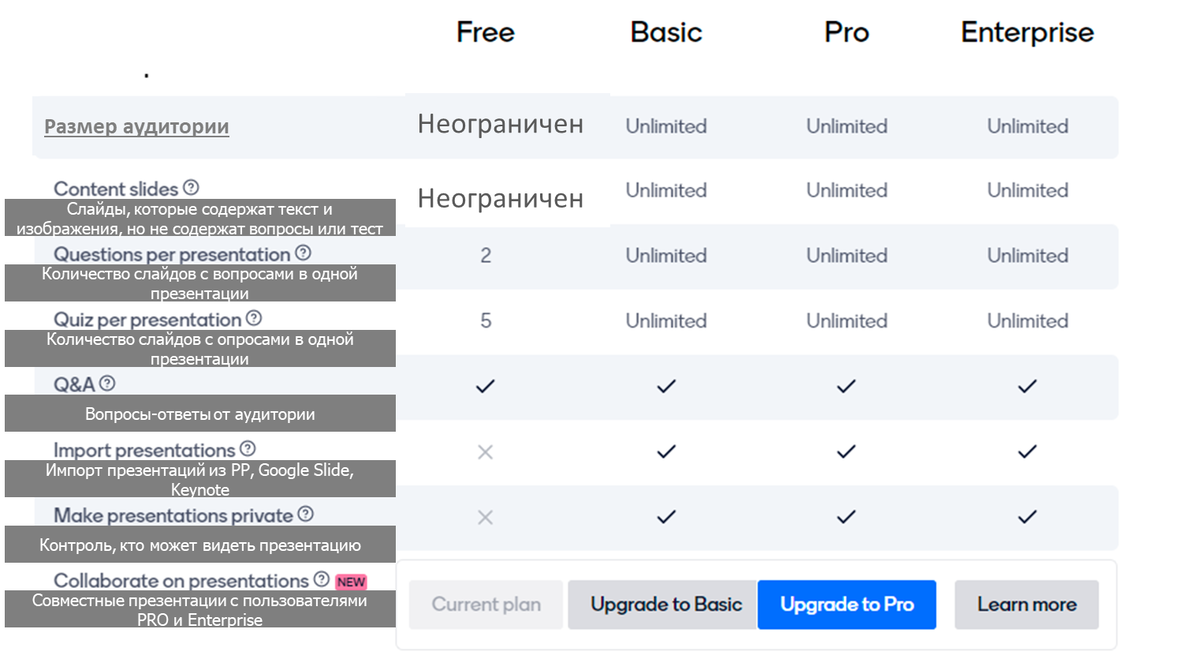Click help icon beside Collaborate on presentations

point(321,579)
